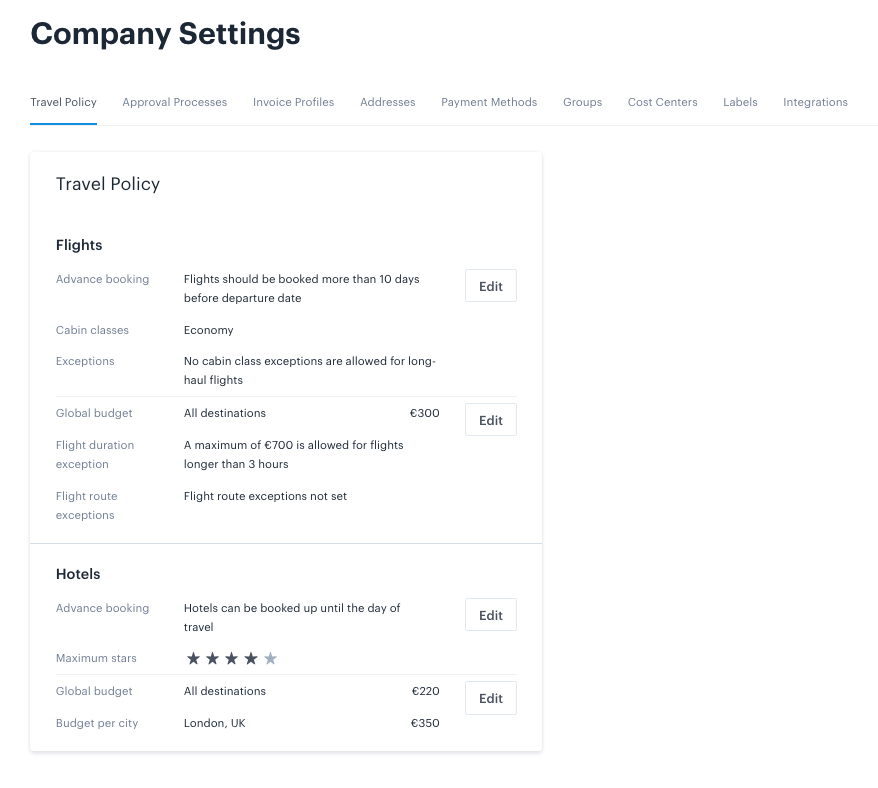Click the fourth filled star rating
Viewport: 878px width, 788px height.
251,658
